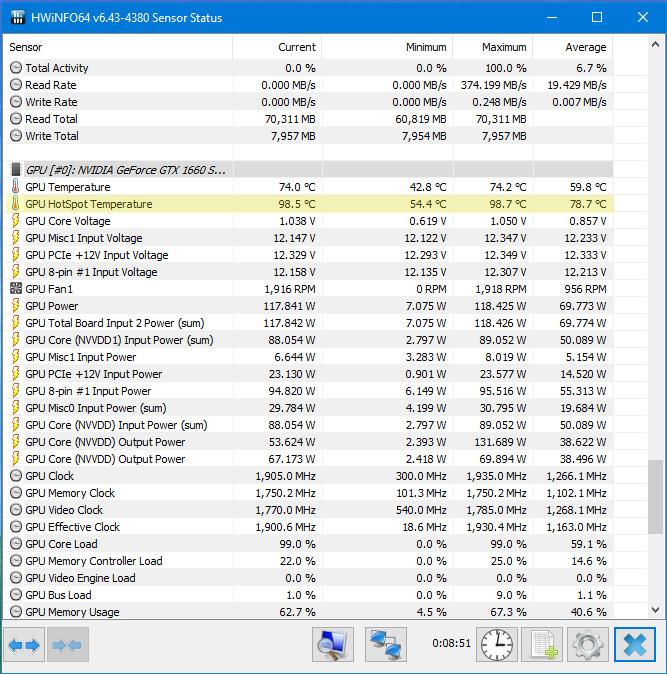
Task: Click the GPU Fan1 fan icon
Action: click(15, 288)
